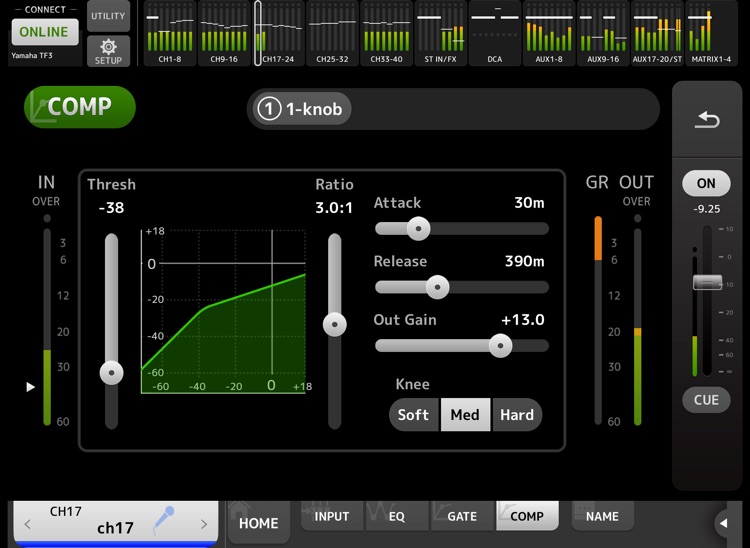
Task: Select the CH17-24 meter bank
Action: pos(278,33)
